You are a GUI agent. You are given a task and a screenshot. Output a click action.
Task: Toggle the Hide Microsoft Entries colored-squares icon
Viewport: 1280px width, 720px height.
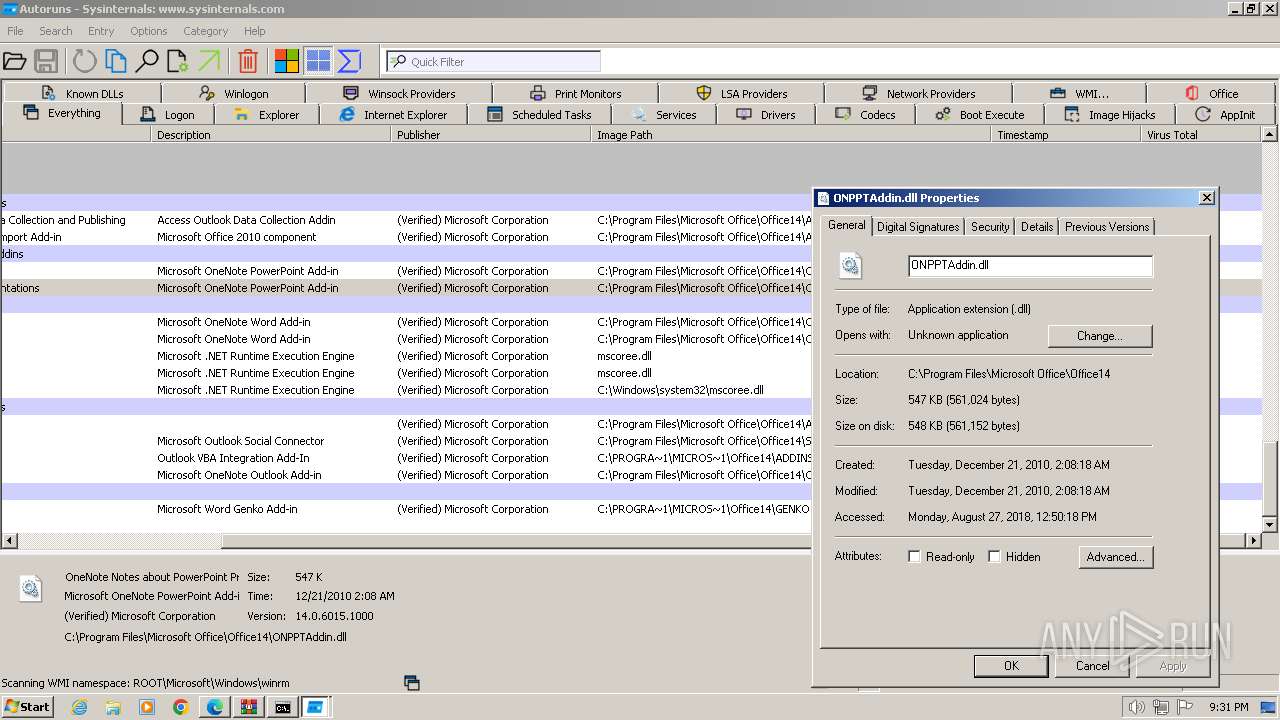point(287,61)
